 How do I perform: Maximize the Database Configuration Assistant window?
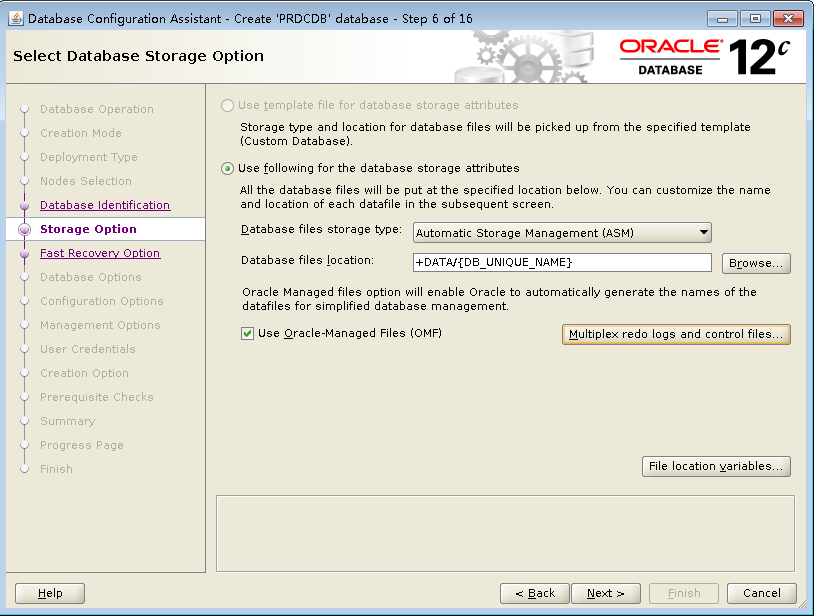click(x=755, y=19)
